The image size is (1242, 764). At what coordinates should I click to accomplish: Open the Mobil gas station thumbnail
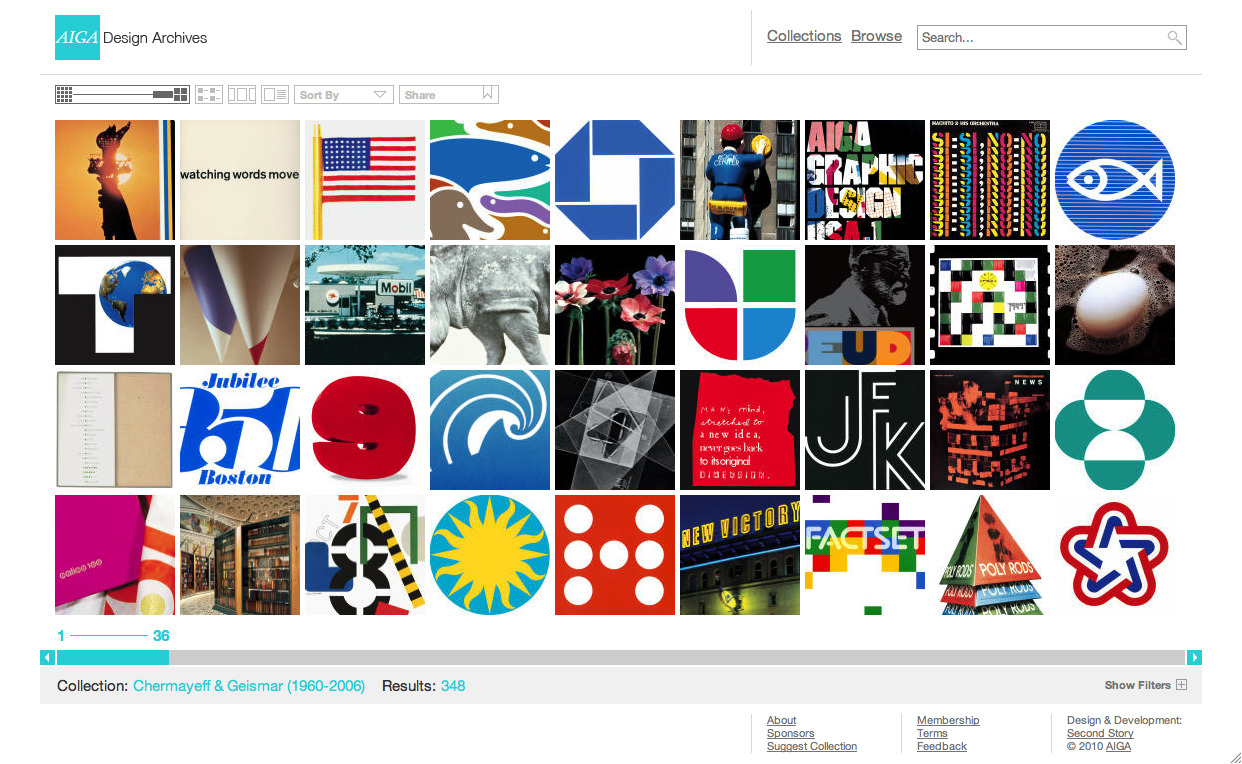coord(365,305)
